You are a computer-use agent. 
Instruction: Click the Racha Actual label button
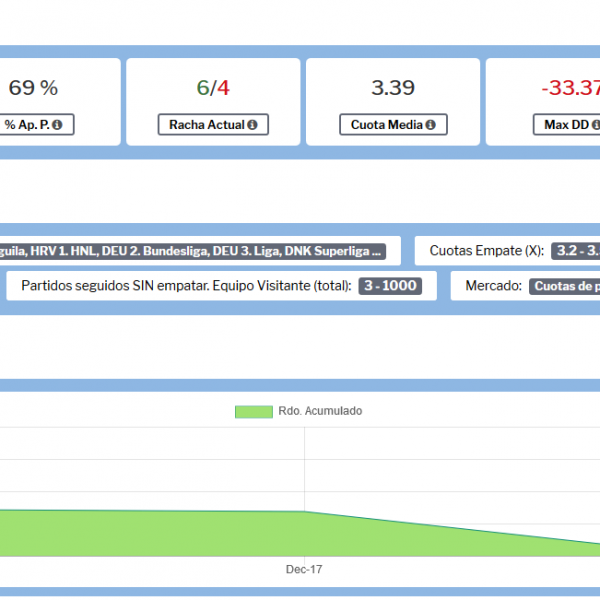213,124
